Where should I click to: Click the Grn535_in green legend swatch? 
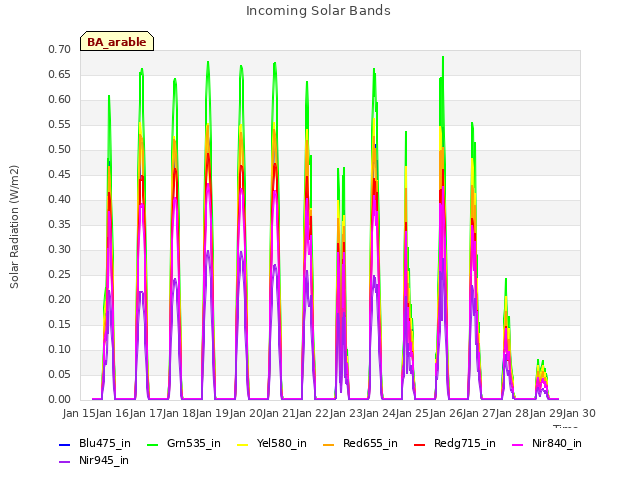tap(152, 445)
